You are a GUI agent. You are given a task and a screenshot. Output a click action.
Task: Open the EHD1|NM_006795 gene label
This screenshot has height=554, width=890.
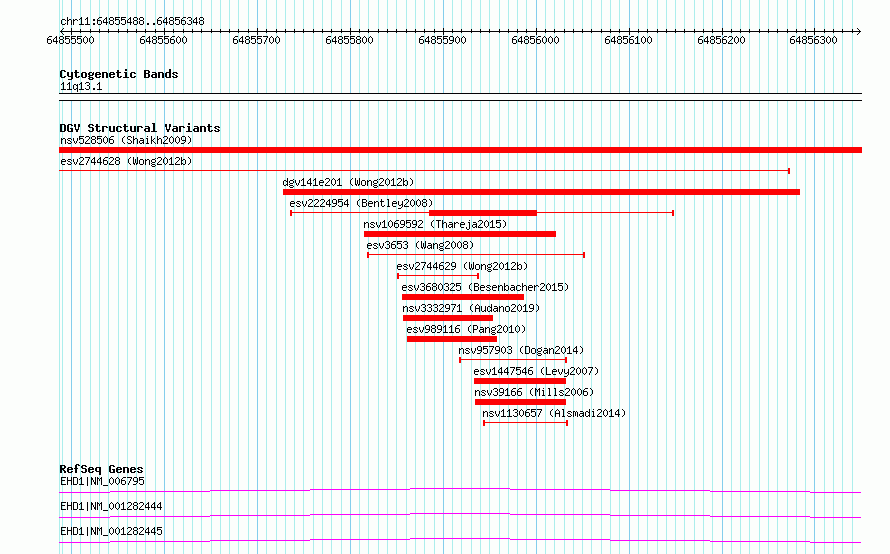click(102, 481)
